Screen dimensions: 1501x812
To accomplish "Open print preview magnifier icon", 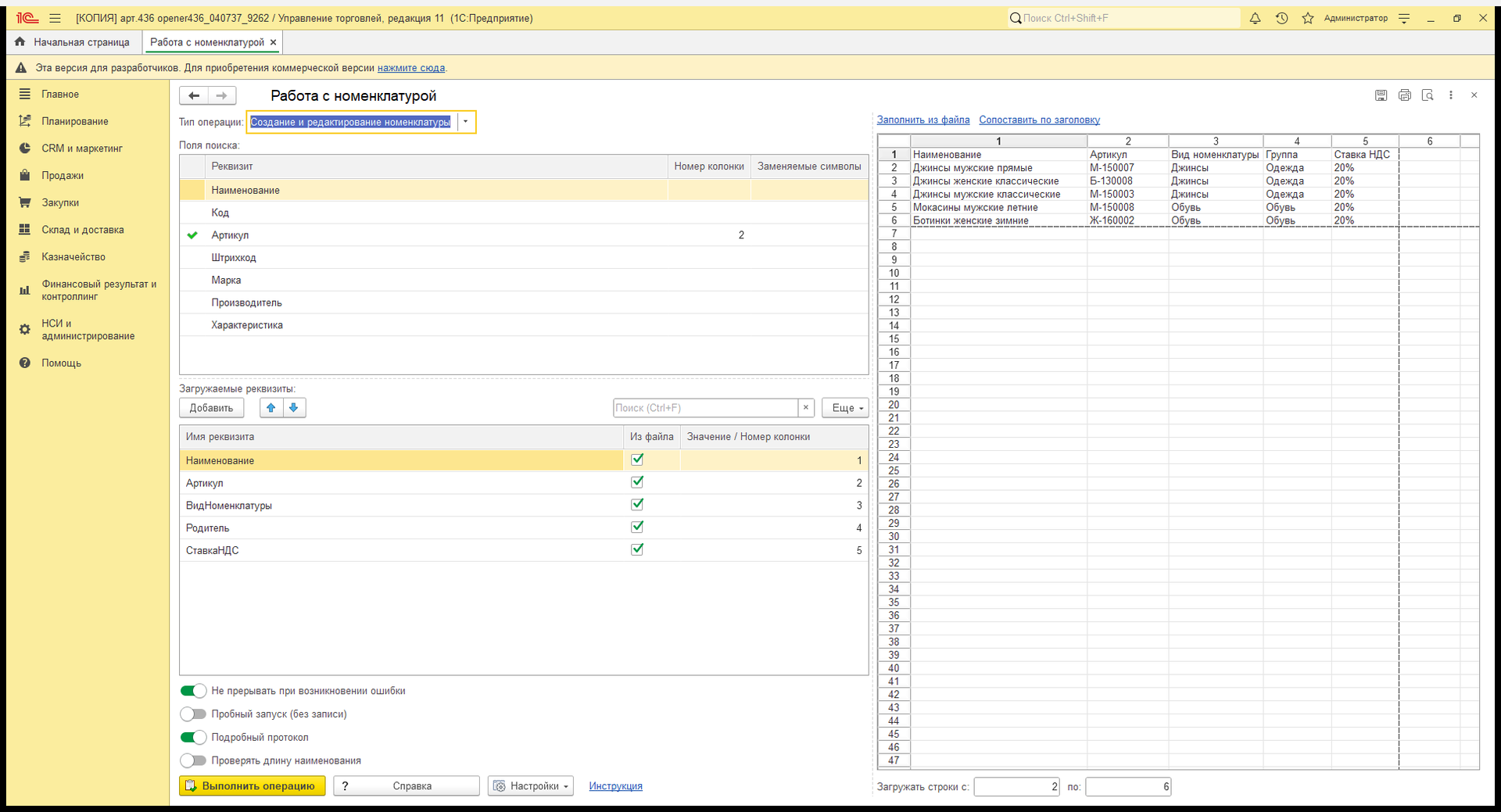I will 1428,95.
